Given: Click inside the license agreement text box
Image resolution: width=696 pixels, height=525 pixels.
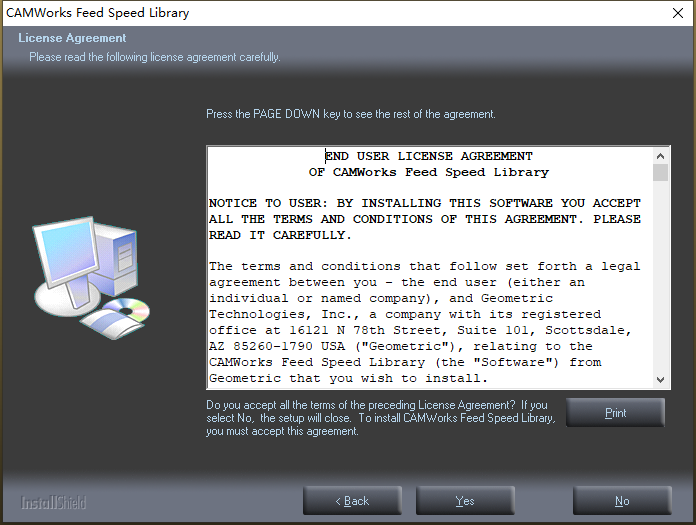Looking at the screenshot, I should click(x=430, y=267).
